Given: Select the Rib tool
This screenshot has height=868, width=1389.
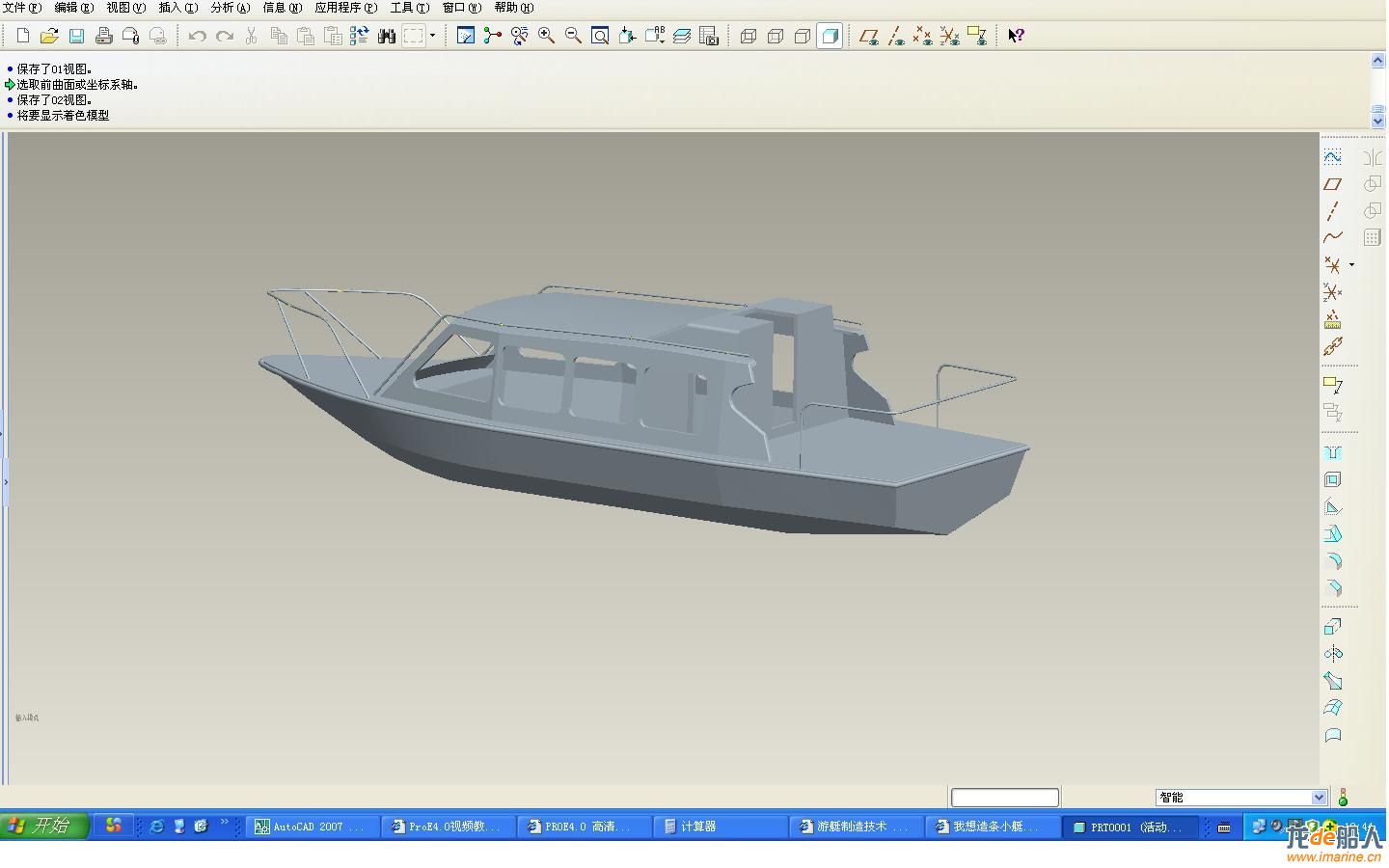Looking at the screenshot, I should (1333, 507).
